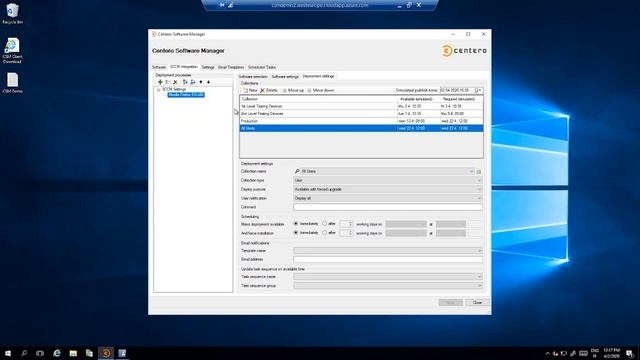Click the greyed button left of Close

pyautogui.click(x=451, y=302)
